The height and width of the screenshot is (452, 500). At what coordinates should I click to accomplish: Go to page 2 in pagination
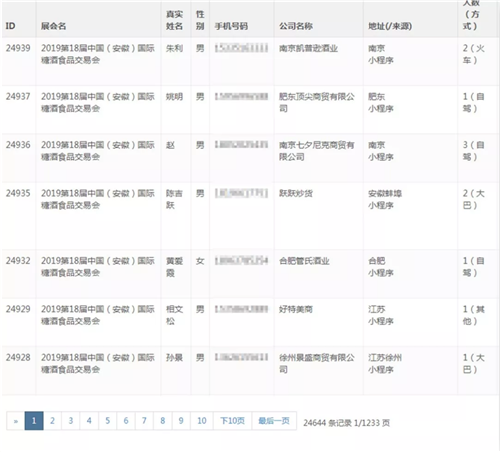(x=52, y=421)
